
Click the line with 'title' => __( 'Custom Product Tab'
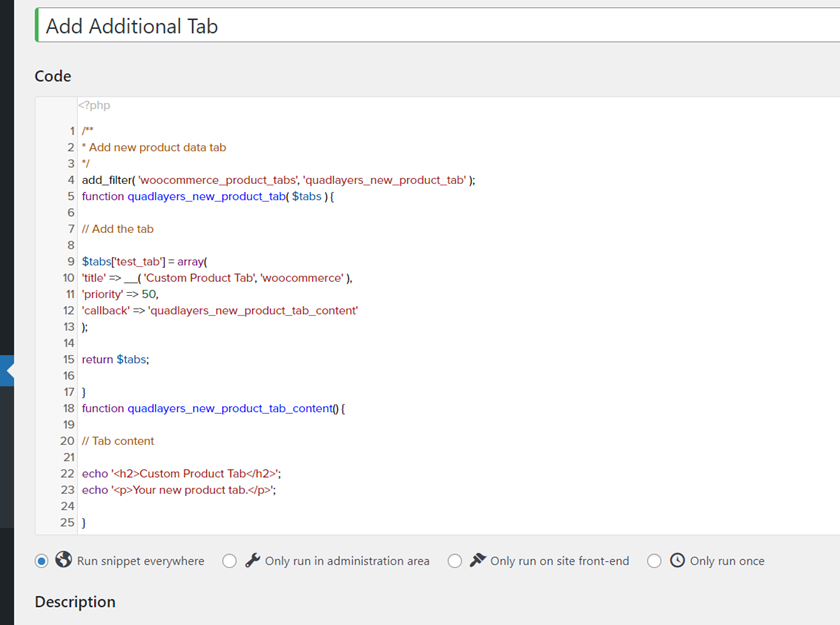(217, 278)
